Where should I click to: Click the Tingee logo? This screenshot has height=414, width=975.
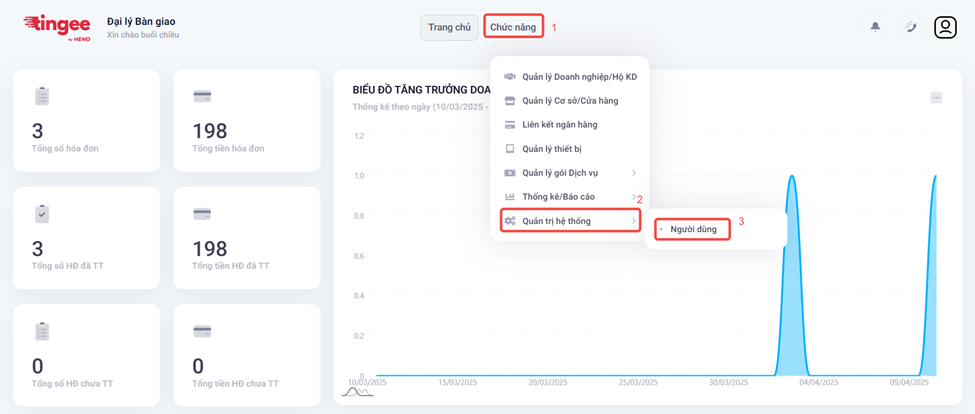point(59,27)
